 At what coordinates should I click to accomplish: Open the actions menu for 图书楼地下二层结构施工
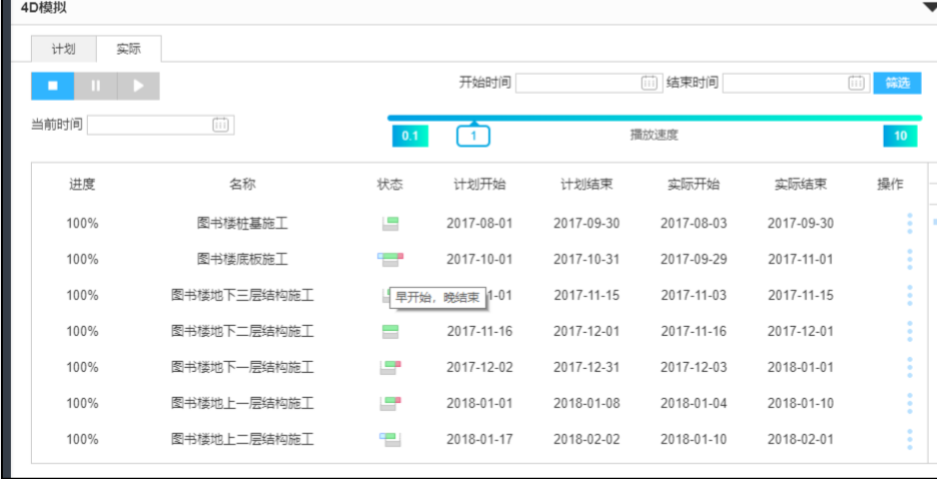pyautogui.click(x=910, y=331)
